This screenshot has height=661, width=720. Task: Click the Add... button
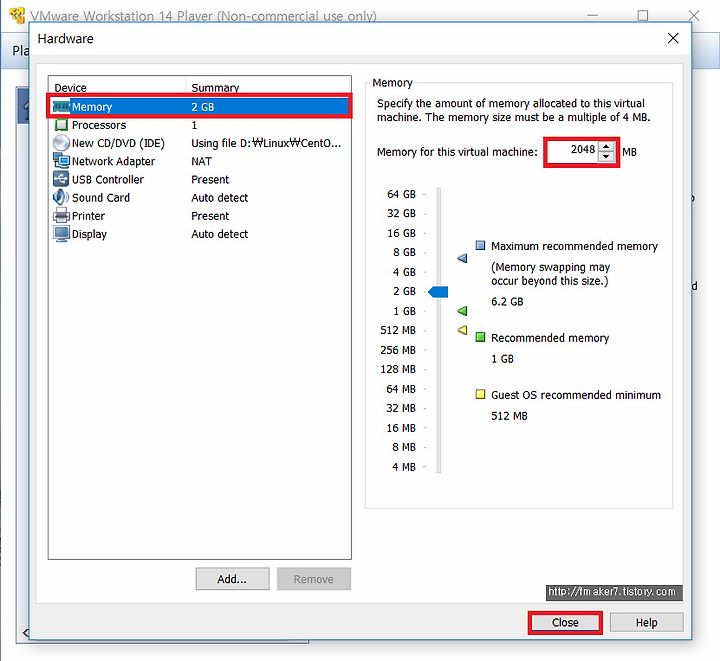[232, 579]
